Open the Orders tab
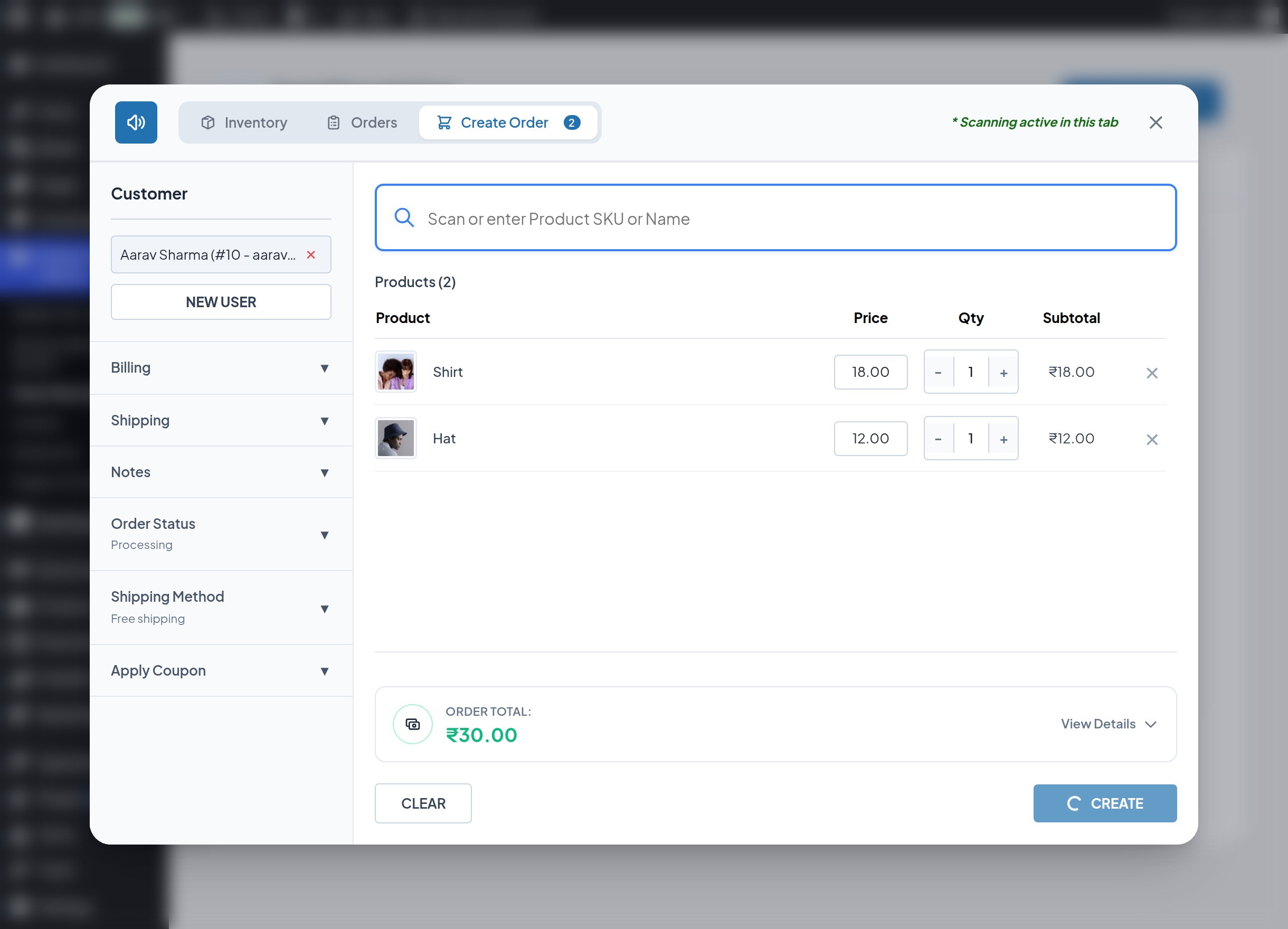Viewport: 1288px width, 929px height. [362, 122]
